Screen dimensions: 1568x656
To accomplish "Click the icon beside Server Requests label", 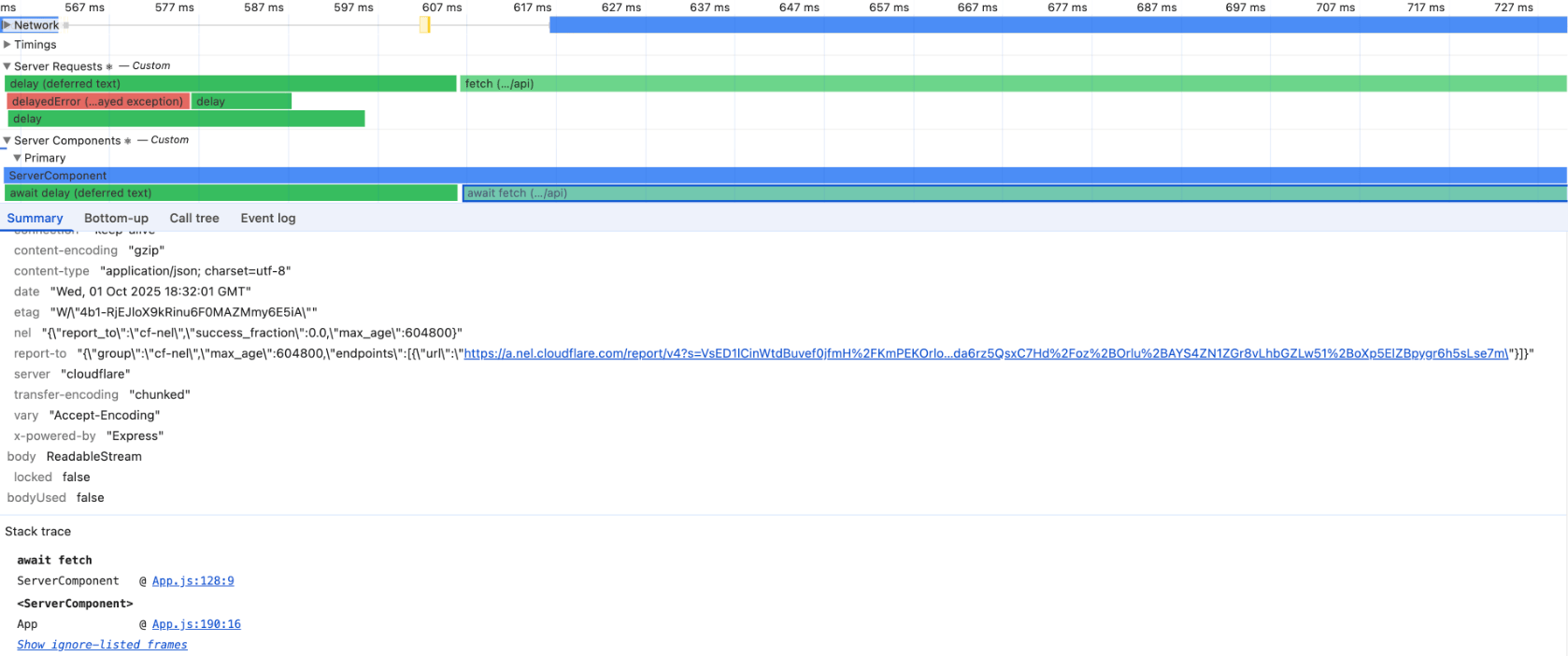I will point(109,67).
